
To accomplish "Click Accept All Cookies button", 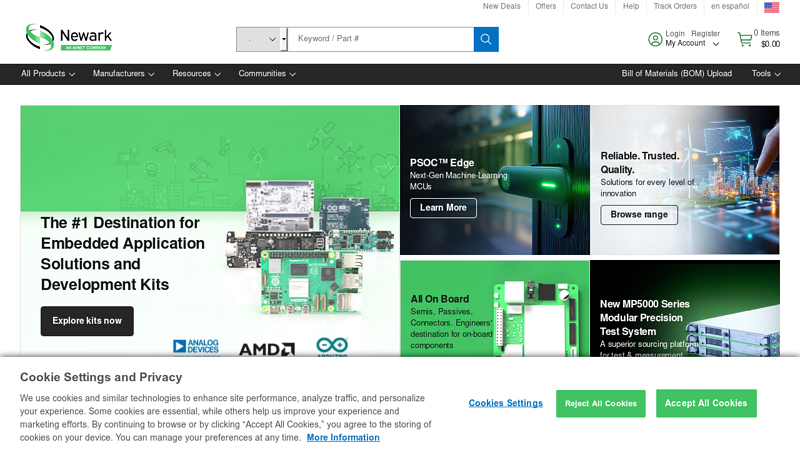I will pyautogui.click(x=706, y=403).
